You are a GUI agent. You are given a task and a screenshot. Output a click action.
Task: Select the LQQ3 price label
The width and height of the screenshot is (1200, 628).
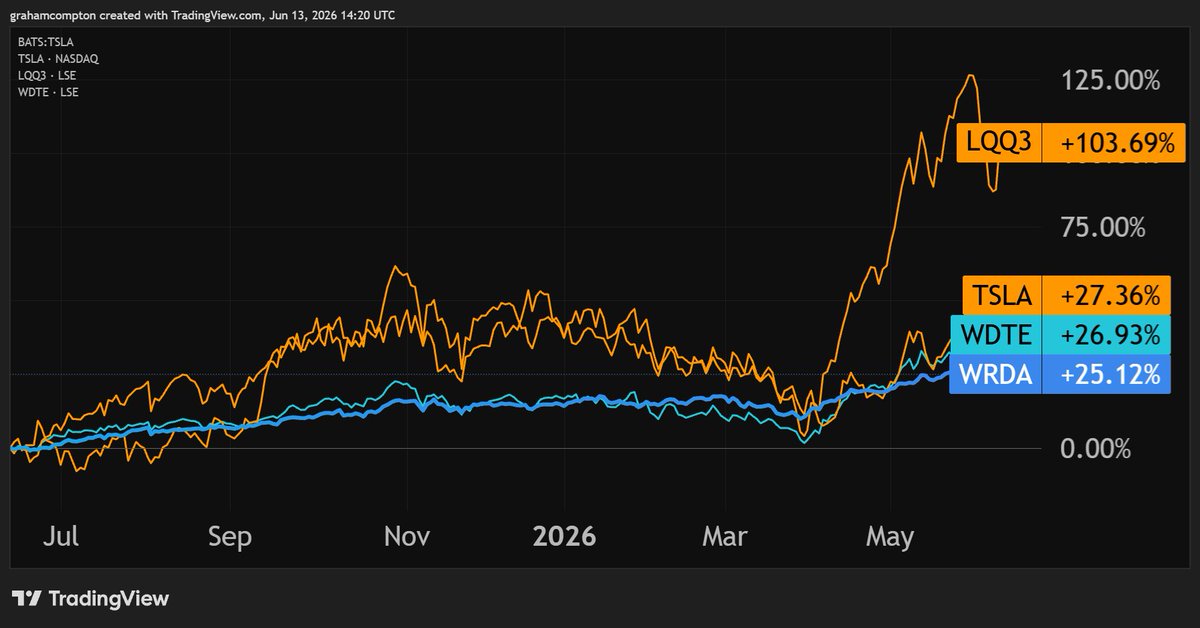(999, 143)
